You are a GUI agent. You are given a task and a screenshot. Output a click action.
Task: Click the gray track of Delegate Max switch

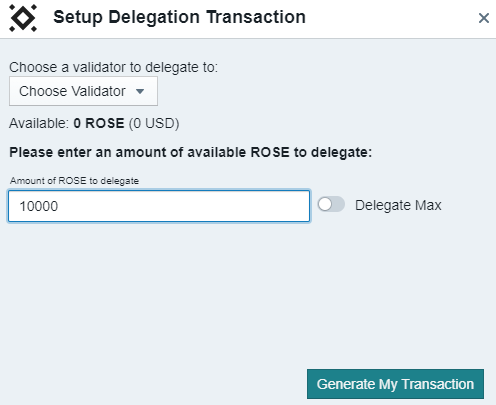click(x=339, y=204)
